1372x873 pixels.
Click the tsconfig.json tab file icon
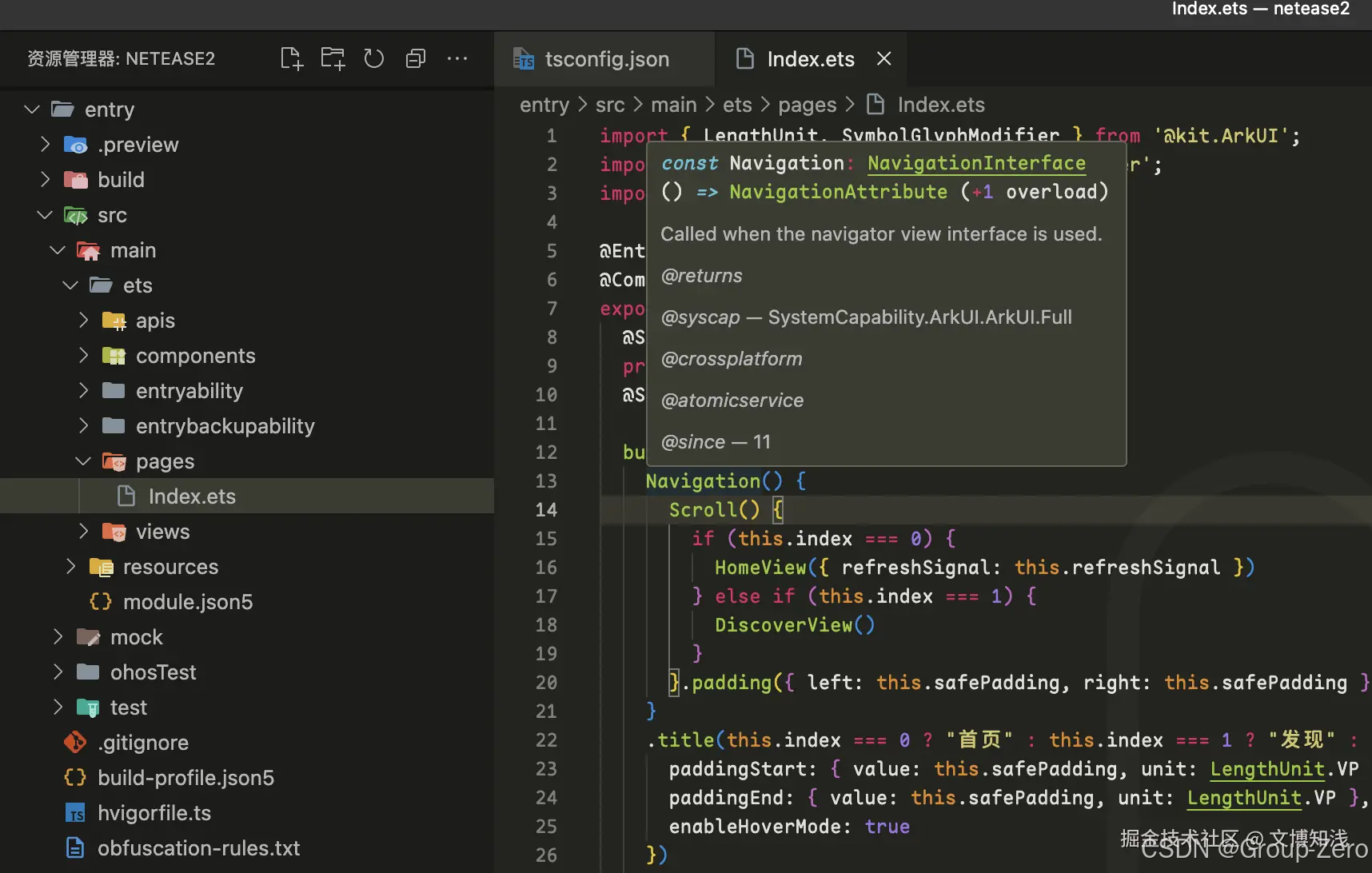[524, 59]
